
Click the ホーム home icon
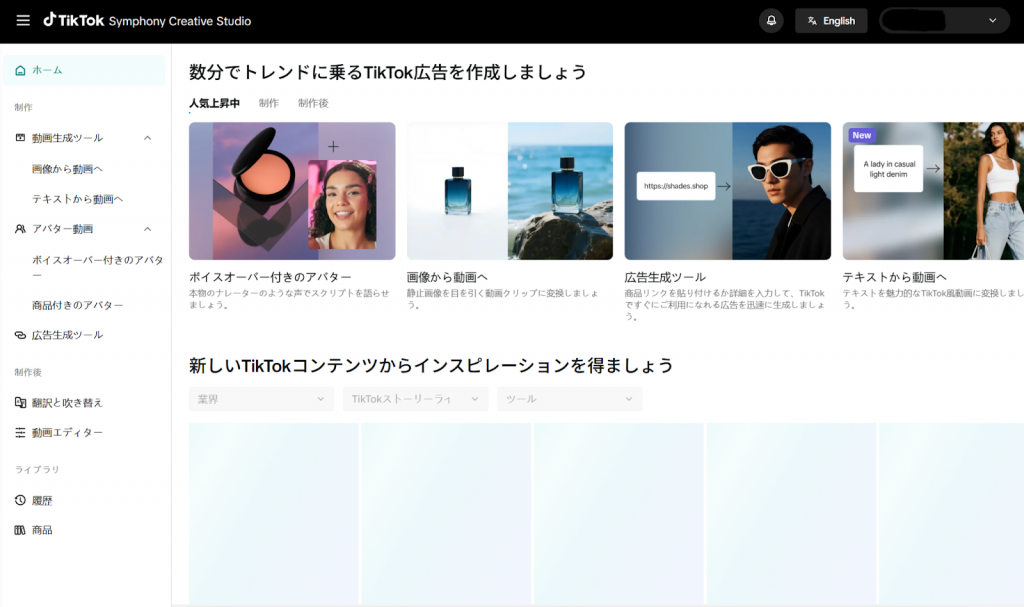coord(21,70)
